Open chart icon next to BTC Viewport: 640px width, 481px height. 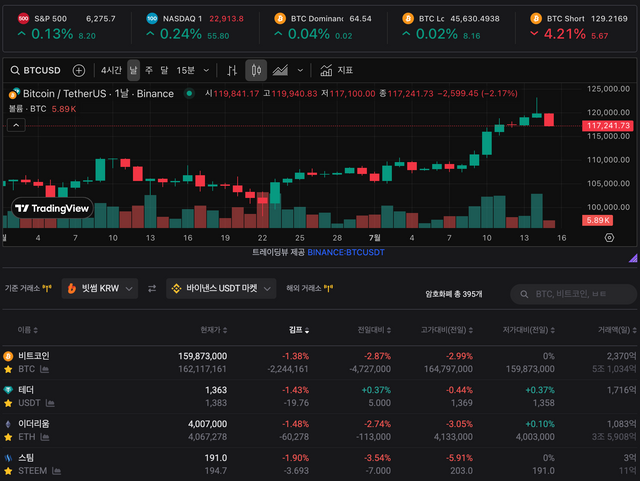point(44,370)
